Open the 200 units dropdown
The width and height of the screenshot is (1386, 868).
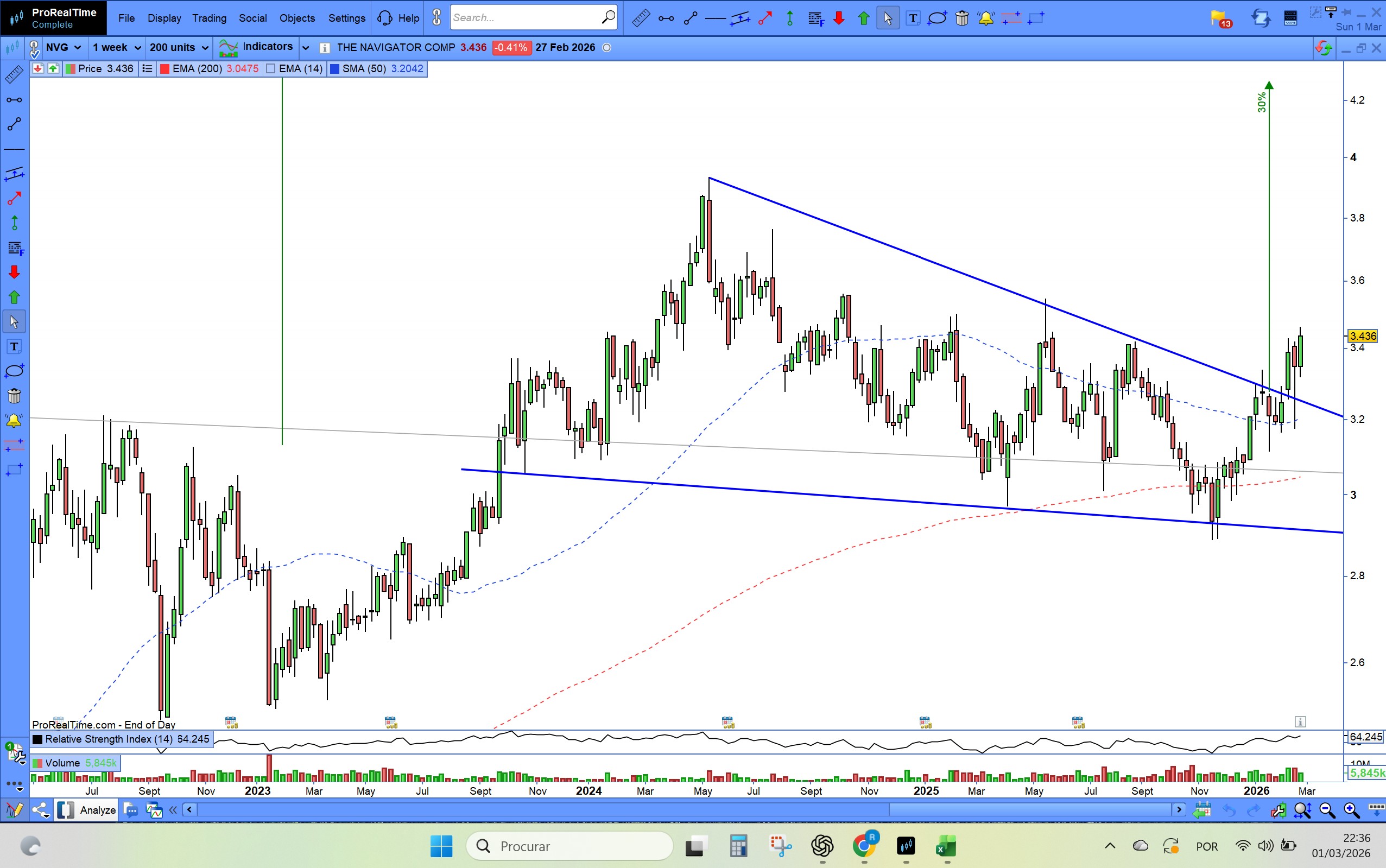tap(179, 48)
